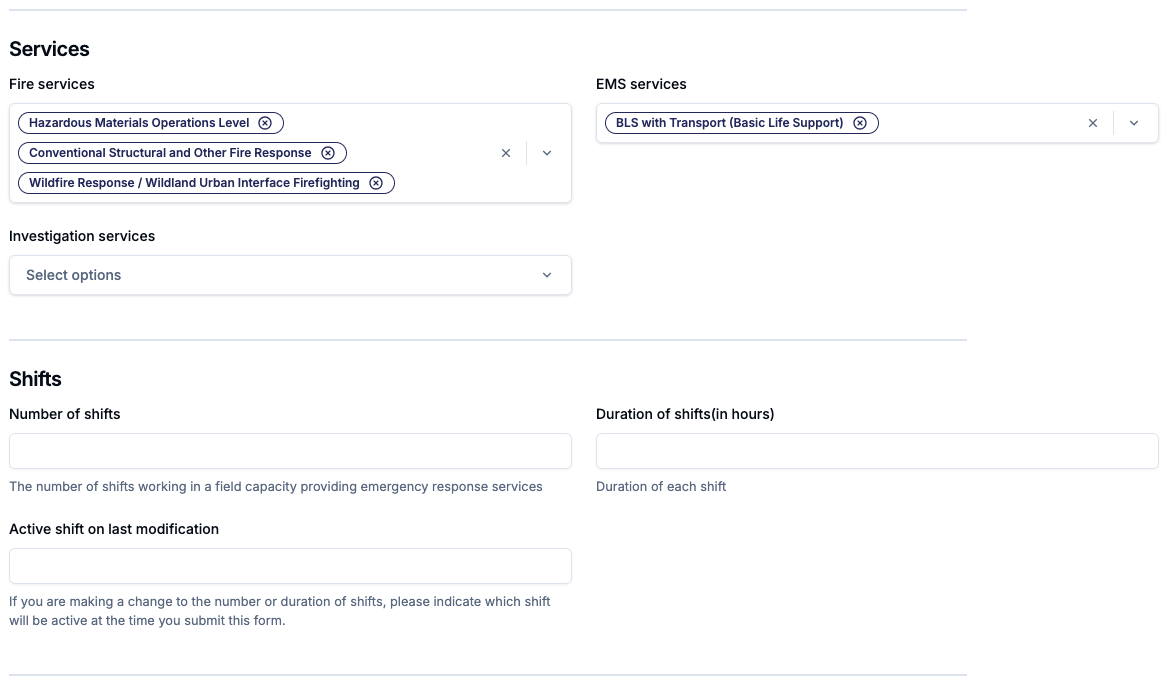Click the Select options placeholder text
Viewport: 1174px width, 694px height.
(74, 275)
